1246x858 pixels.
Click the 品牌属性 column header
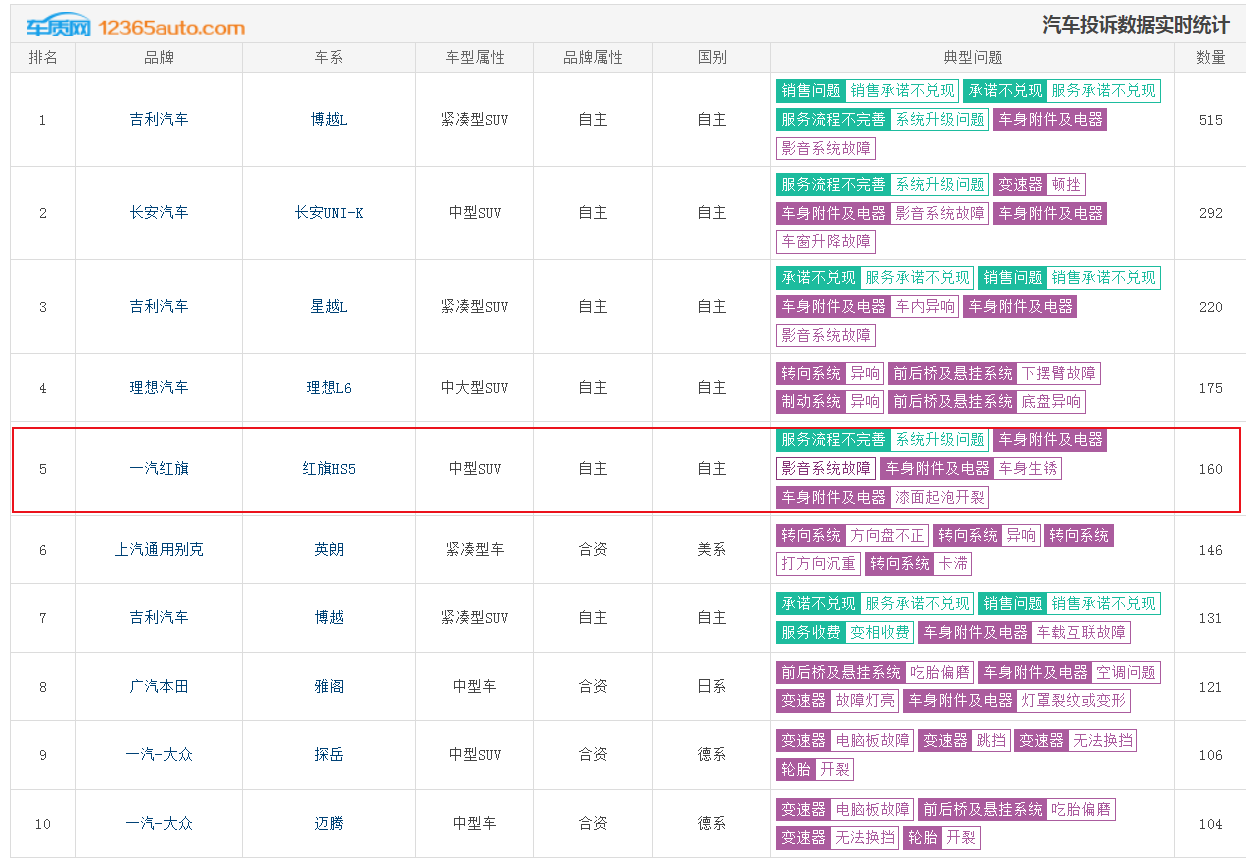click(593, 58)
